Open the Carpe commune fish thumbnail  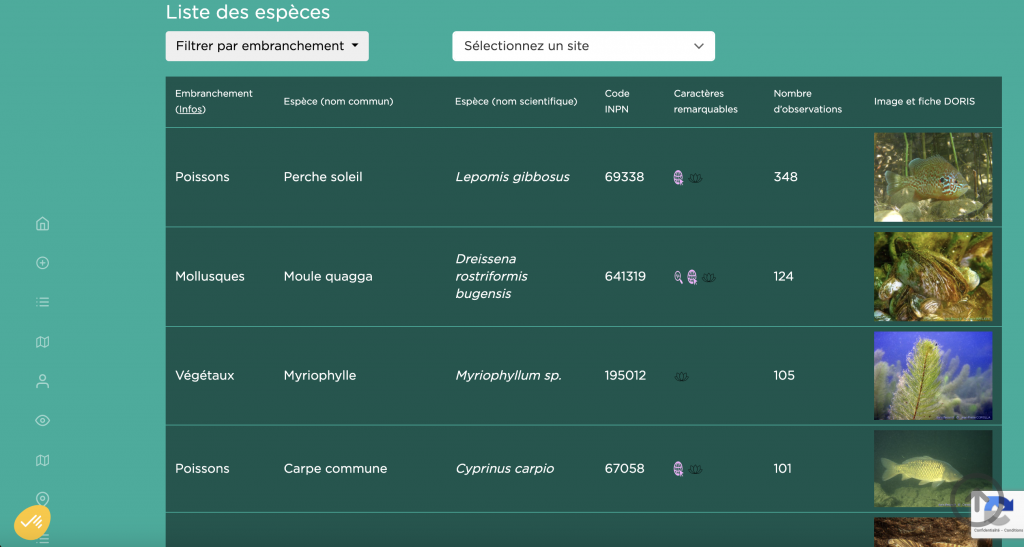tap(932, 468)
